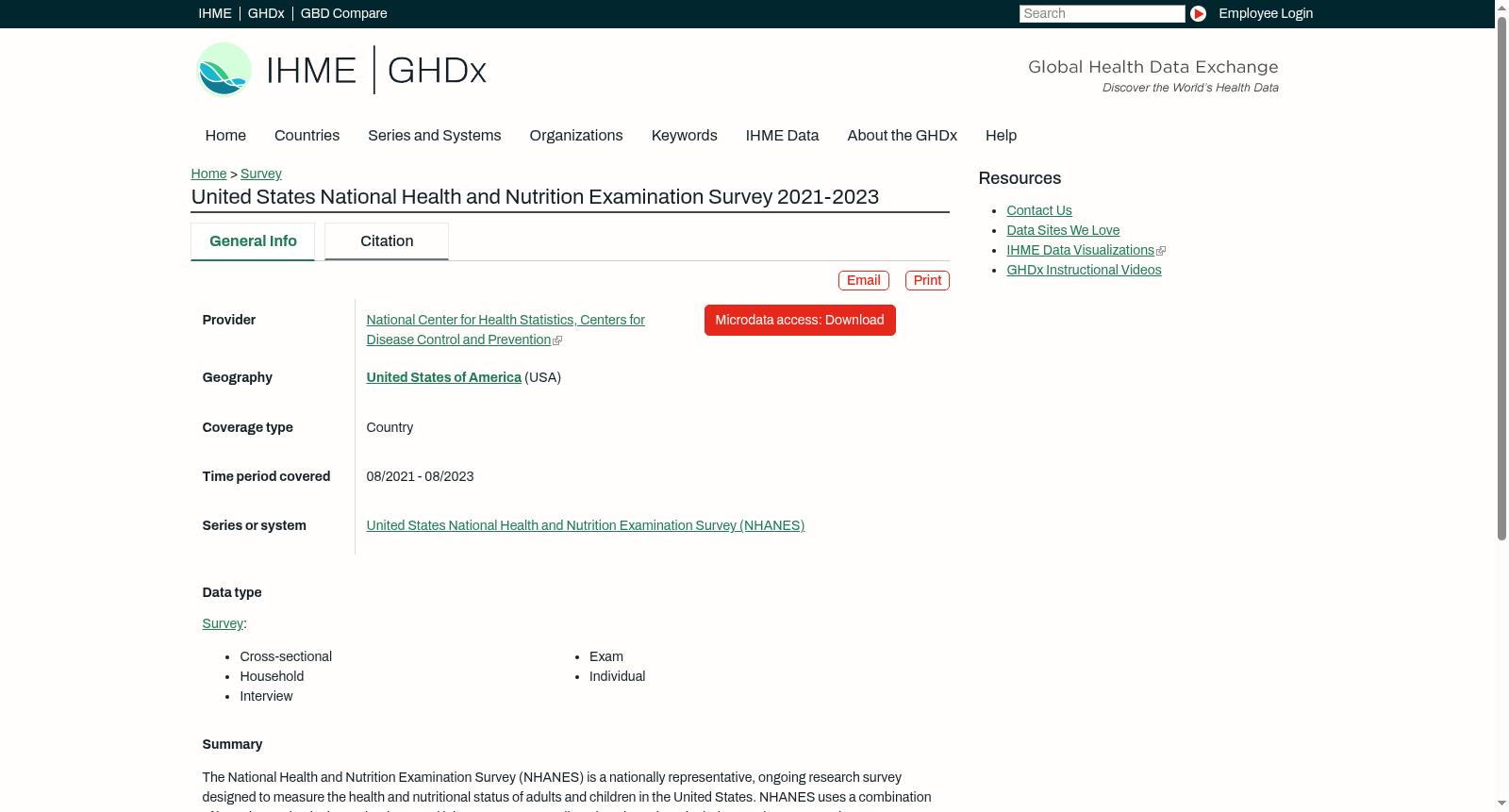
Task: Click the 'Interview' list item
Action: (266, 696)
